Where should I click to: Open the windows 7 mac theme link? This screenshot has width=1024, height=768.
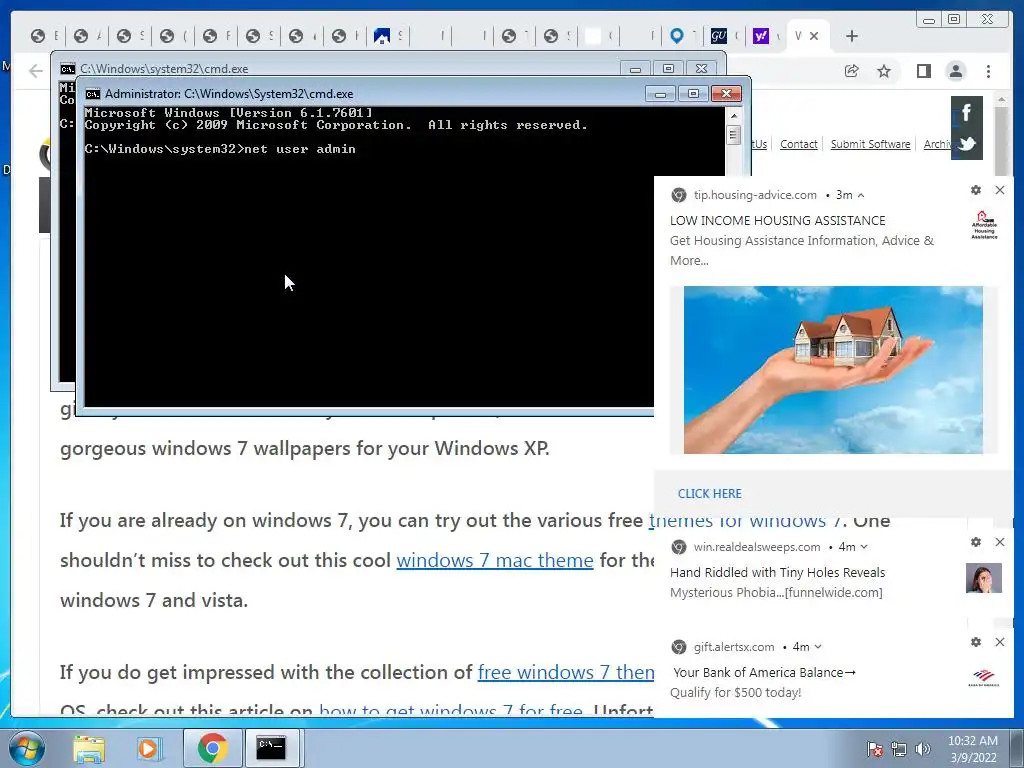(x=494, y=560)
